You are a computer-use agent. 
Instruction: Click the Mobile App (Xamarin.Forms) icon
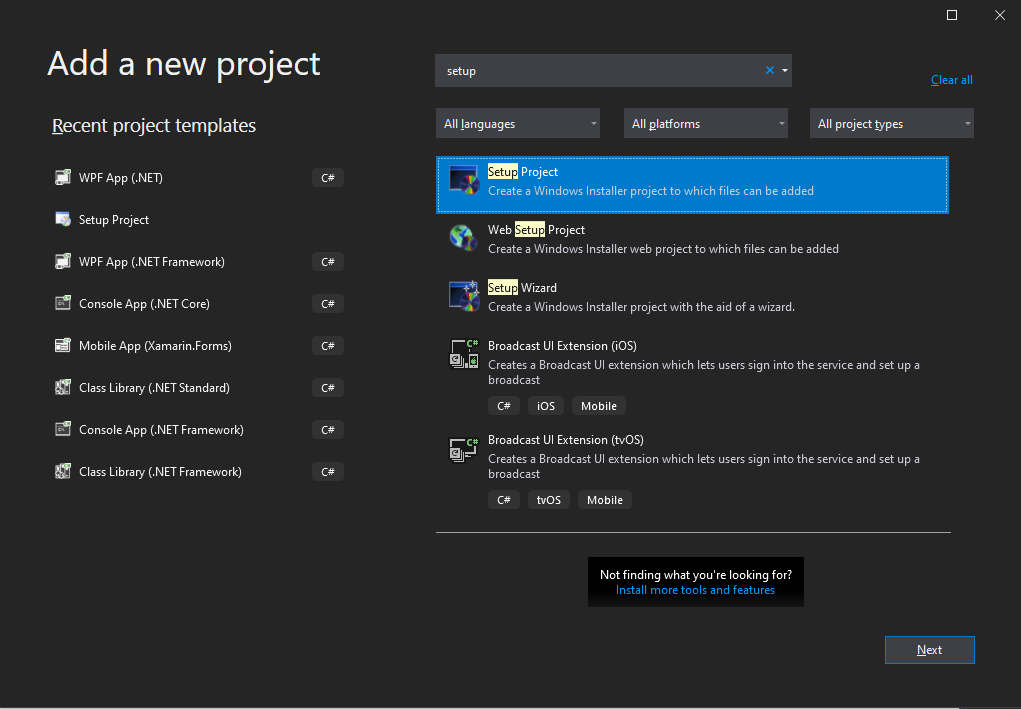[63, 346]
